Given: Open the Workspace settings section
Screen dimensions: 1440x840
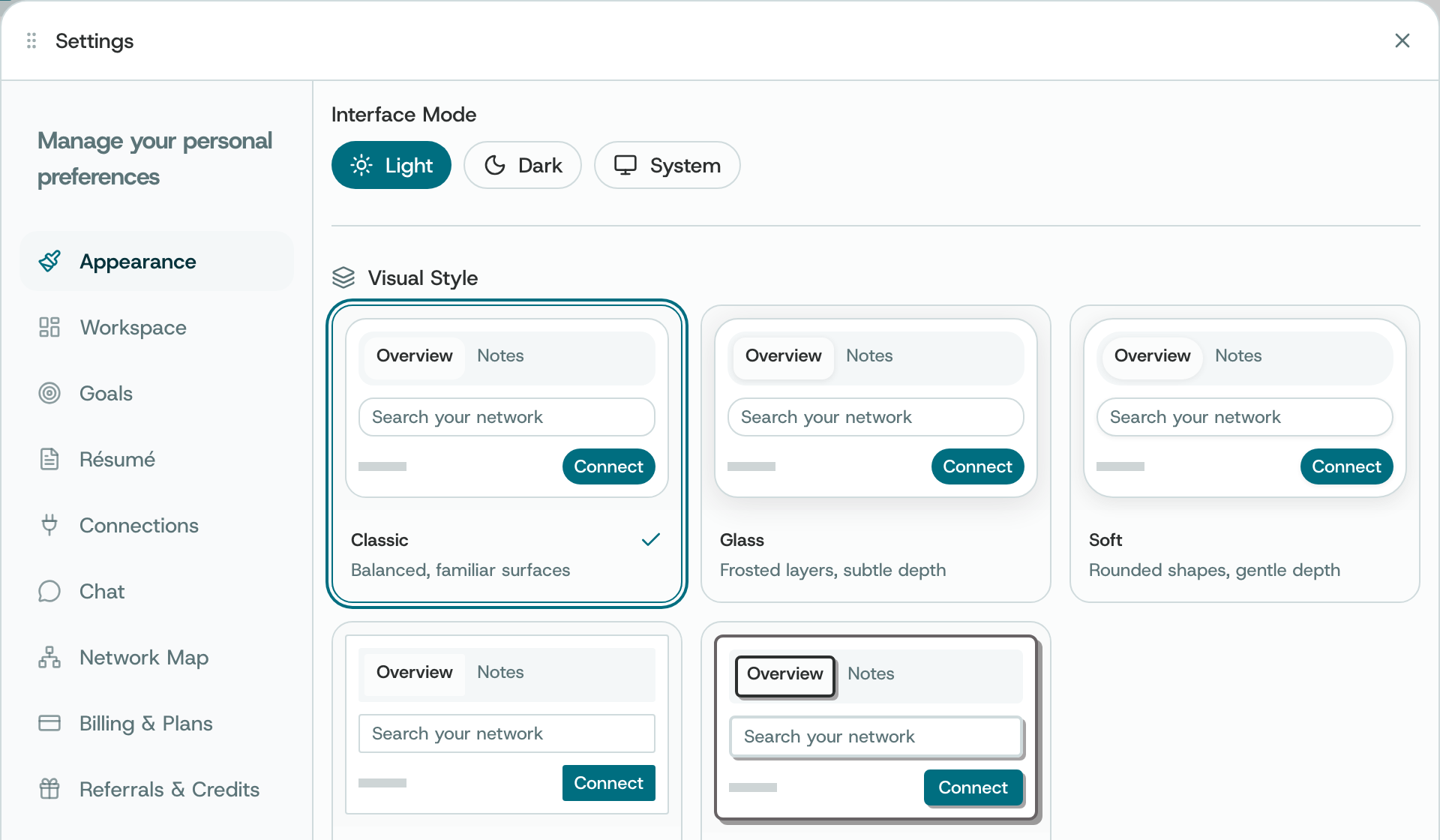Looking at the screenshot, I should [x=157, y=327].
